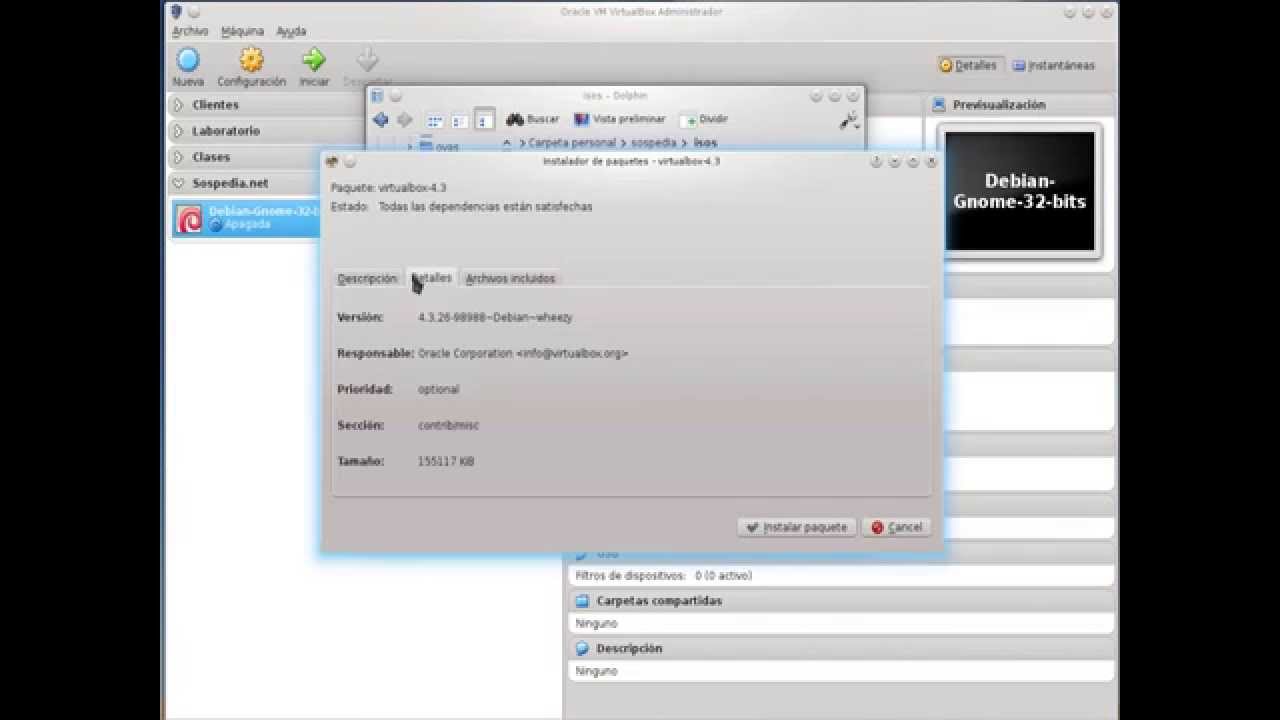The image size is (1280, 720).
Task: Click the Instalar paquete button
Action: [x=796, y=527]
